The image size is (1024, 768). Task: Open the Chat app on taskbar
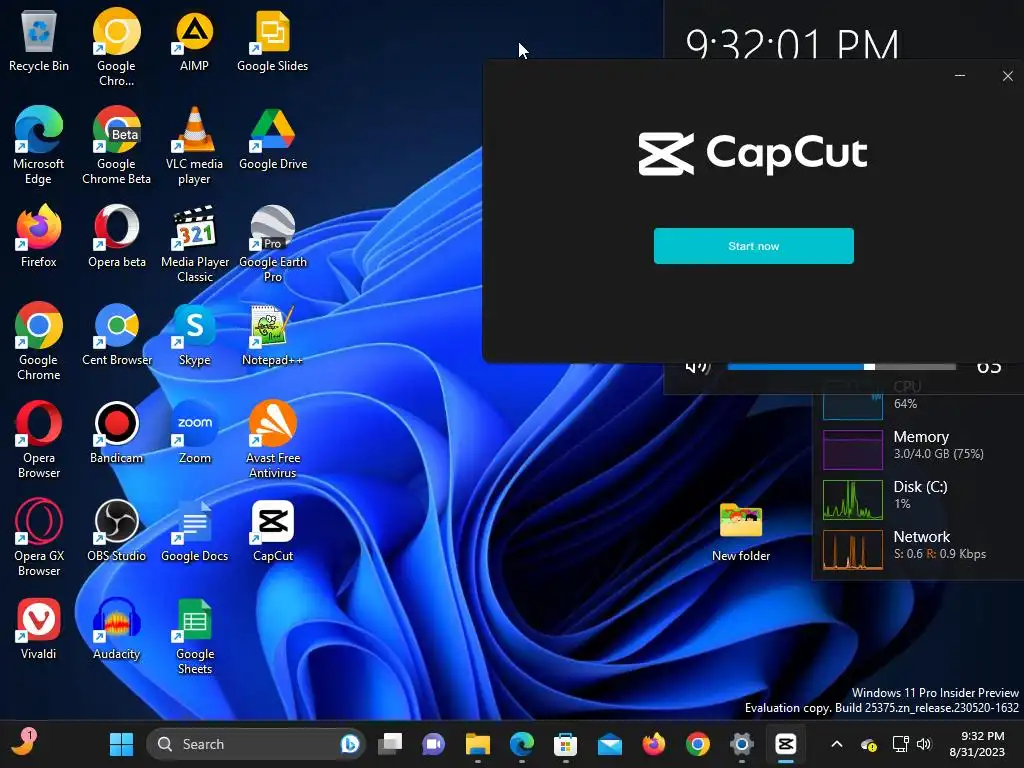[x=434, y=744]
